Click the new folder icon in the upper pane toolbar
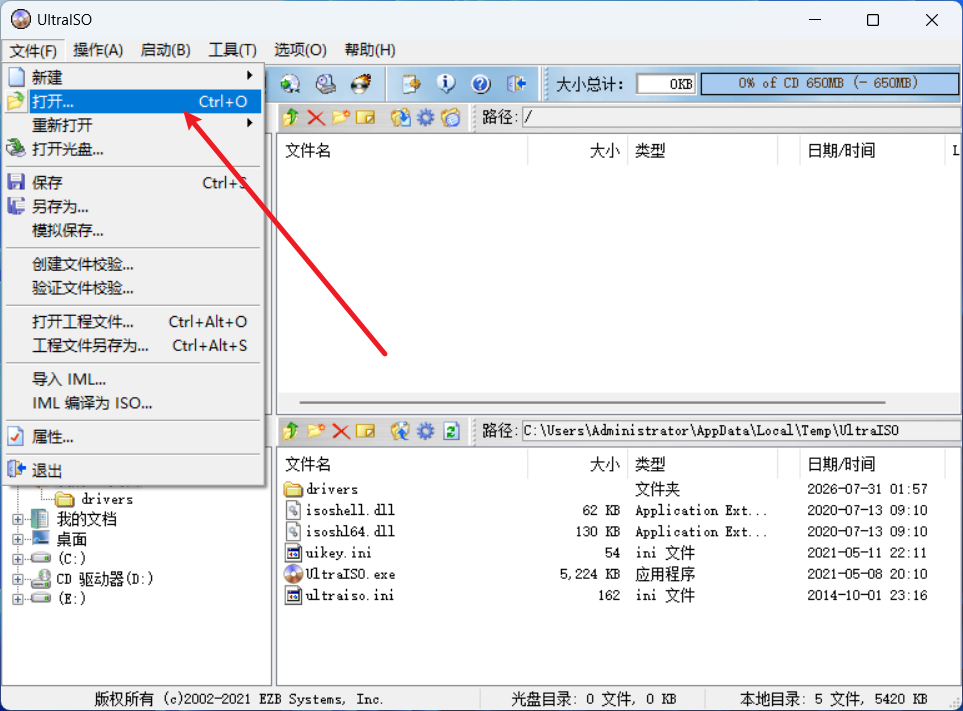963x711 pixels. tap(341, 117)
